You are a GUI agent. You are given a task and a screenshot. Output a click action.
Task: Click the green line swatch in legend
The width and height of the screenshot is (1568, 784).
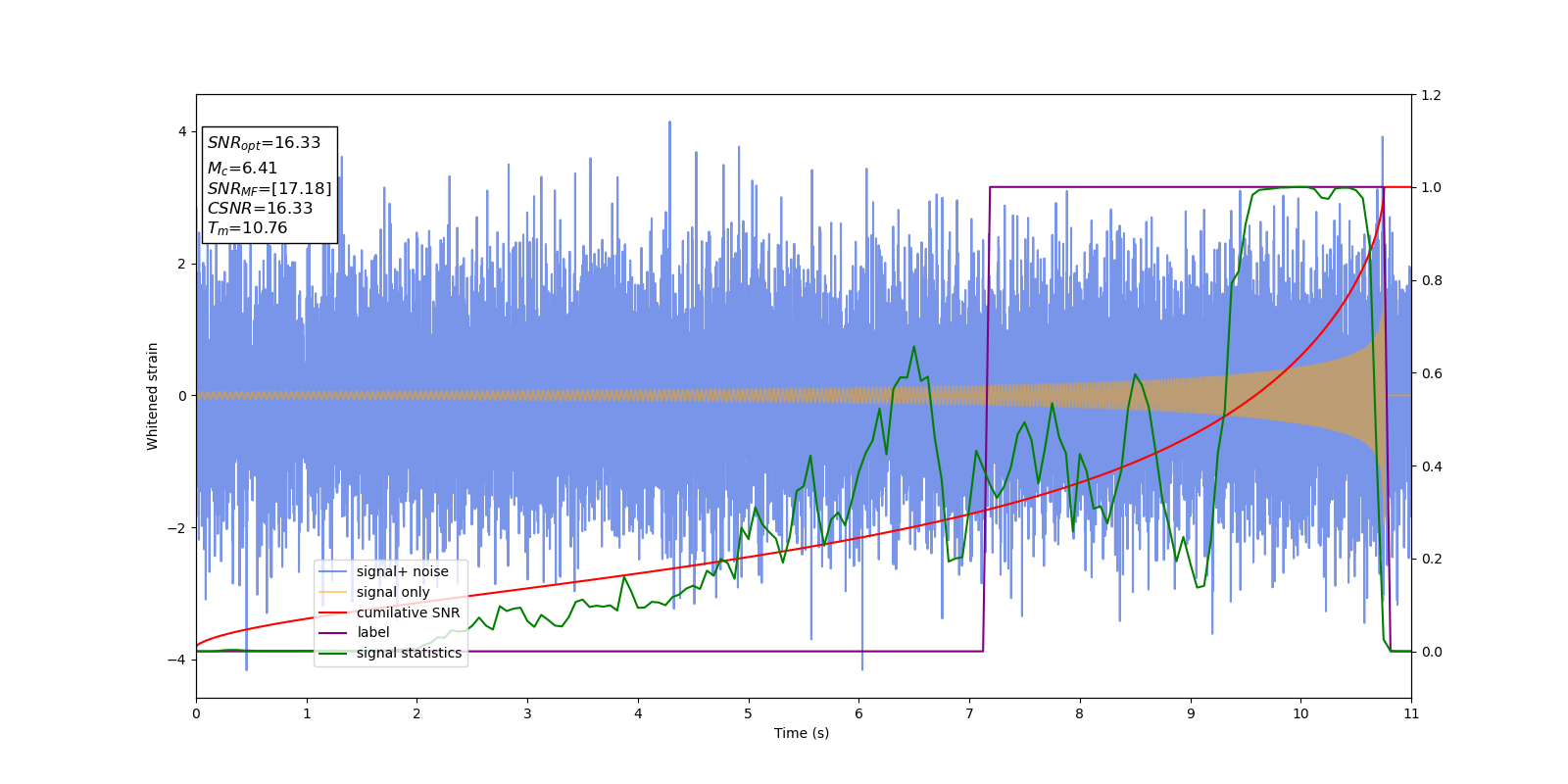[x=333, y=653]
